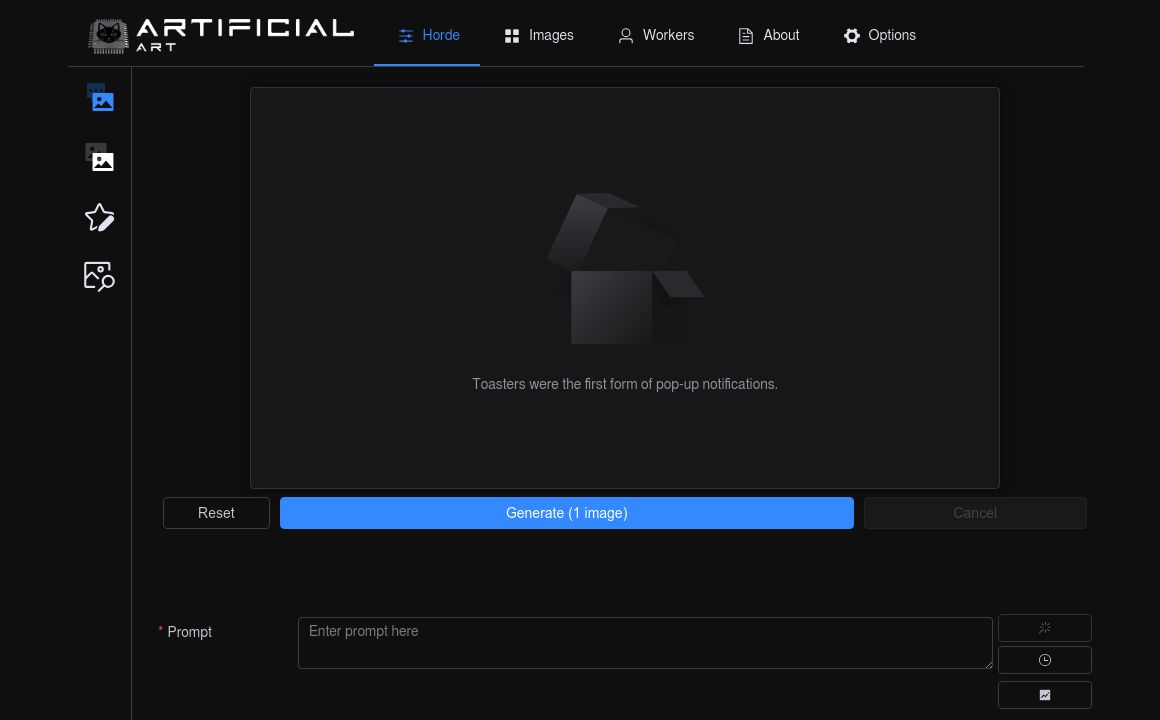Click the random prompt sparkle button
Viewport: 1160px width, 720px height.
(1044, 628)
